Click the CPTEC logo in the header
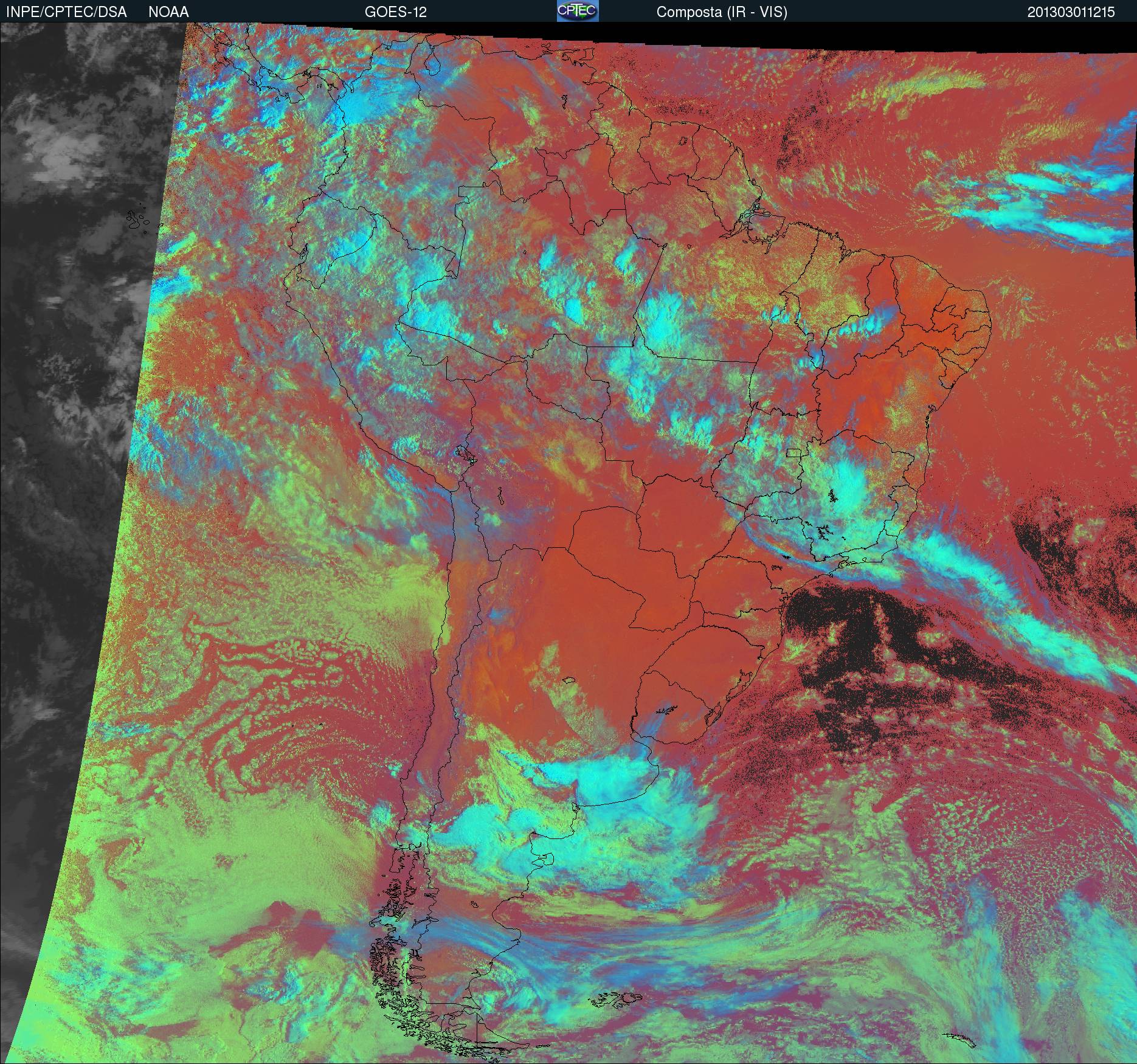 point(578,11)
